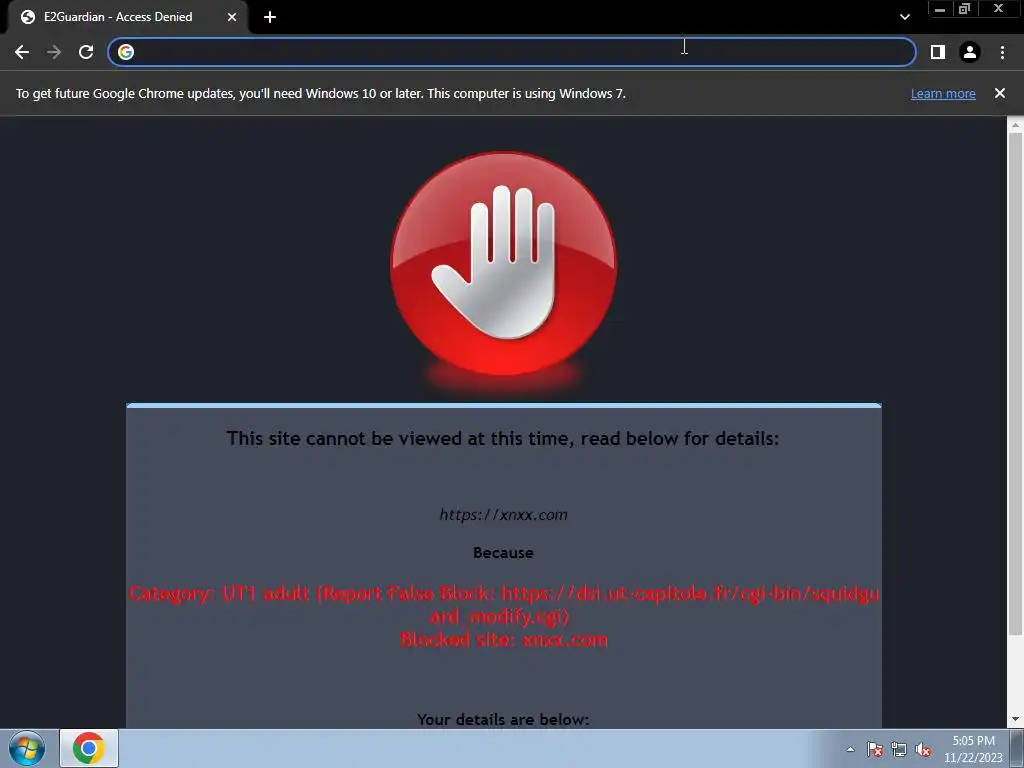Click the scrollbar up arrow
1024x768 pixels.
click(x=1015, y=124)
